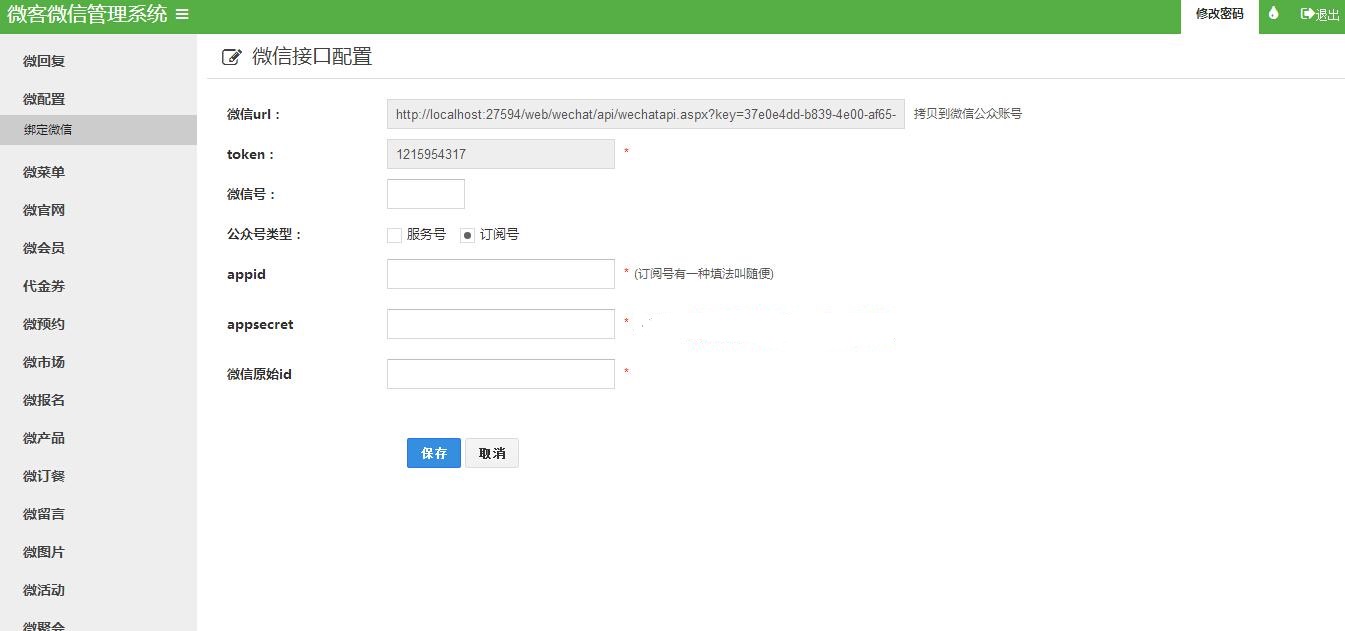This screenshot has width=1345, height=631.
Task: Open the 微配置 menu section
Action: click(x=43, y=99)
